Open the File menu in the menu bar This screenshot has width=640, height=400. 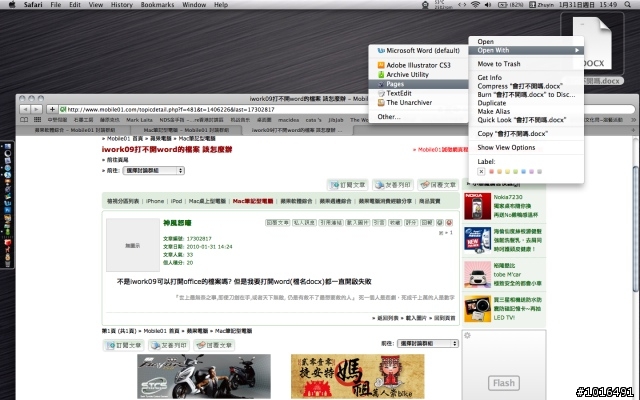pyautogui.click(x=56, y=4)
